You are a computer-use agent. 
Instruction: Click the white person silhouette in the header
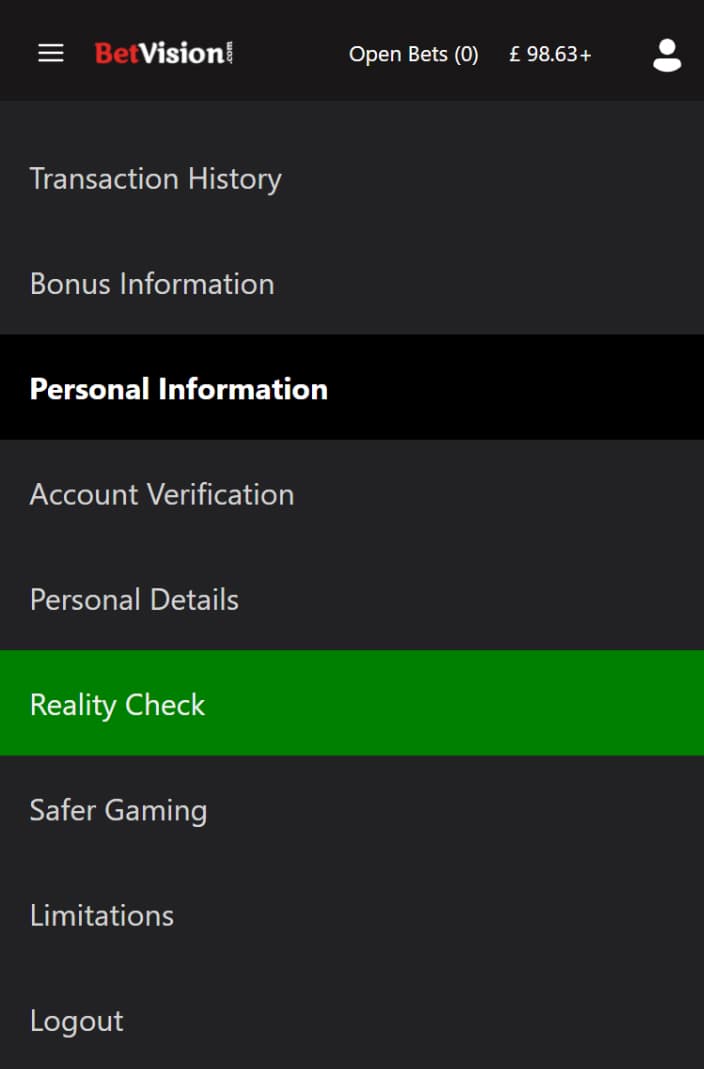tap(667, 55)
